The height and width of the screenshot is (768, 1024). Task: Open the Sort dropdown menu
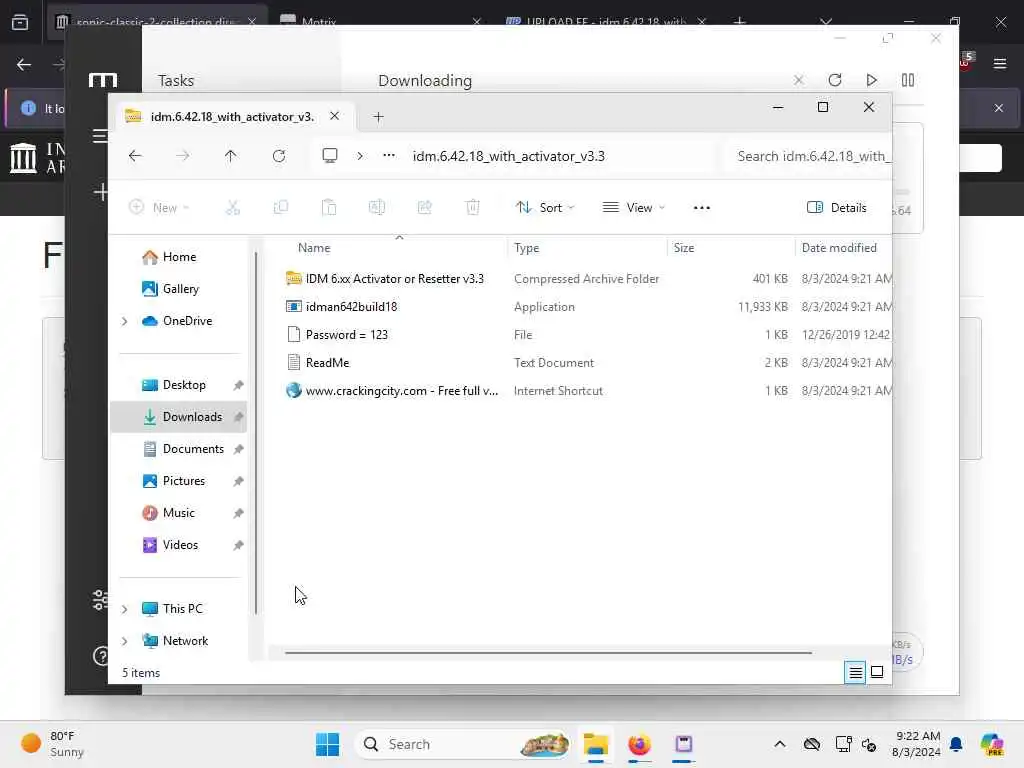(545, 208)
